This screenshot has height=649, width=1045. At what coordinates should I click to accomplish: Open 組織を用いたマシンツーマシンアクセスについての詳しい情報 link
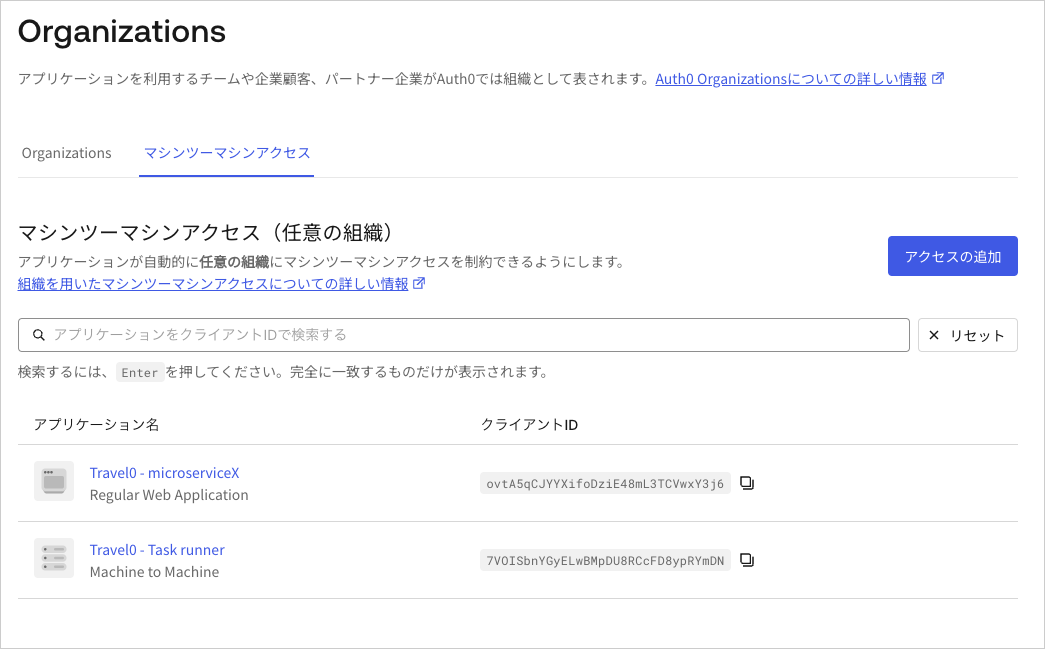click(213, 284)
